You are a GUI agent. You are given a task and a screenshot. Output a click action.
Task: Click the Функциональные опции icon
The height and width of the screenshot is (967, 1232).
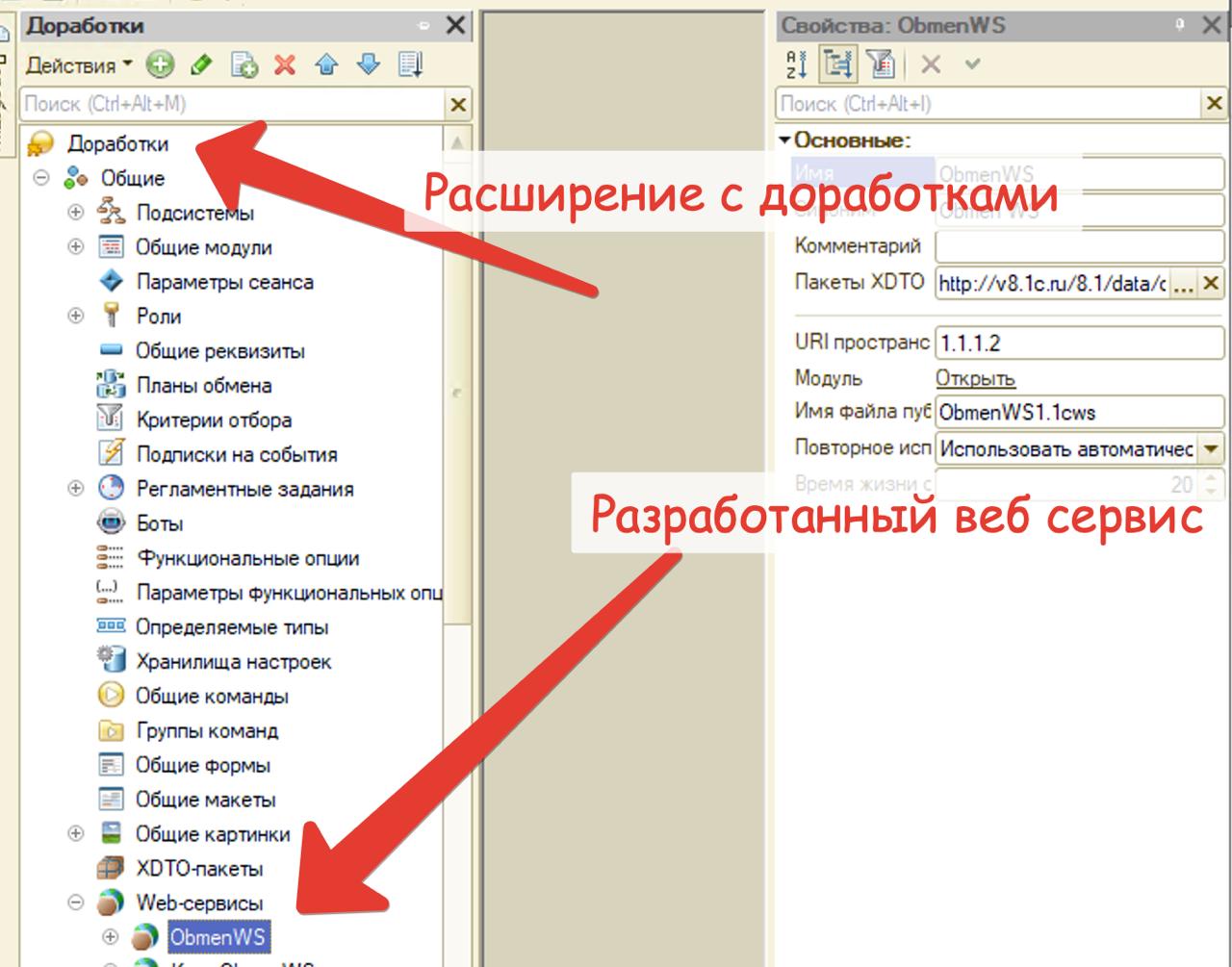[x=111, y=557]
